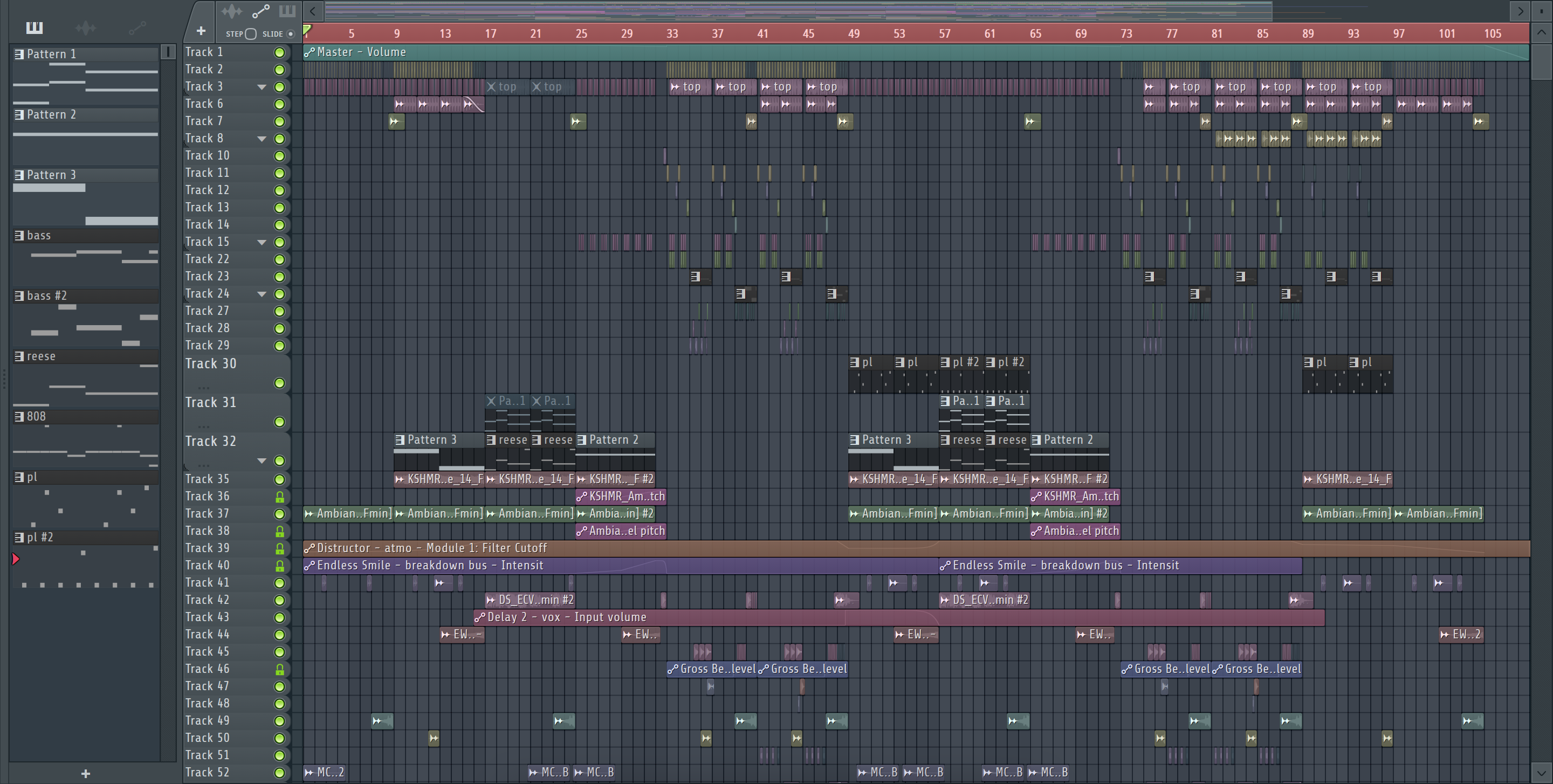1553x784 pixels.
Task: Click the picker panel scrollbar handle beside Pattern 1
Action: (168, 52)
